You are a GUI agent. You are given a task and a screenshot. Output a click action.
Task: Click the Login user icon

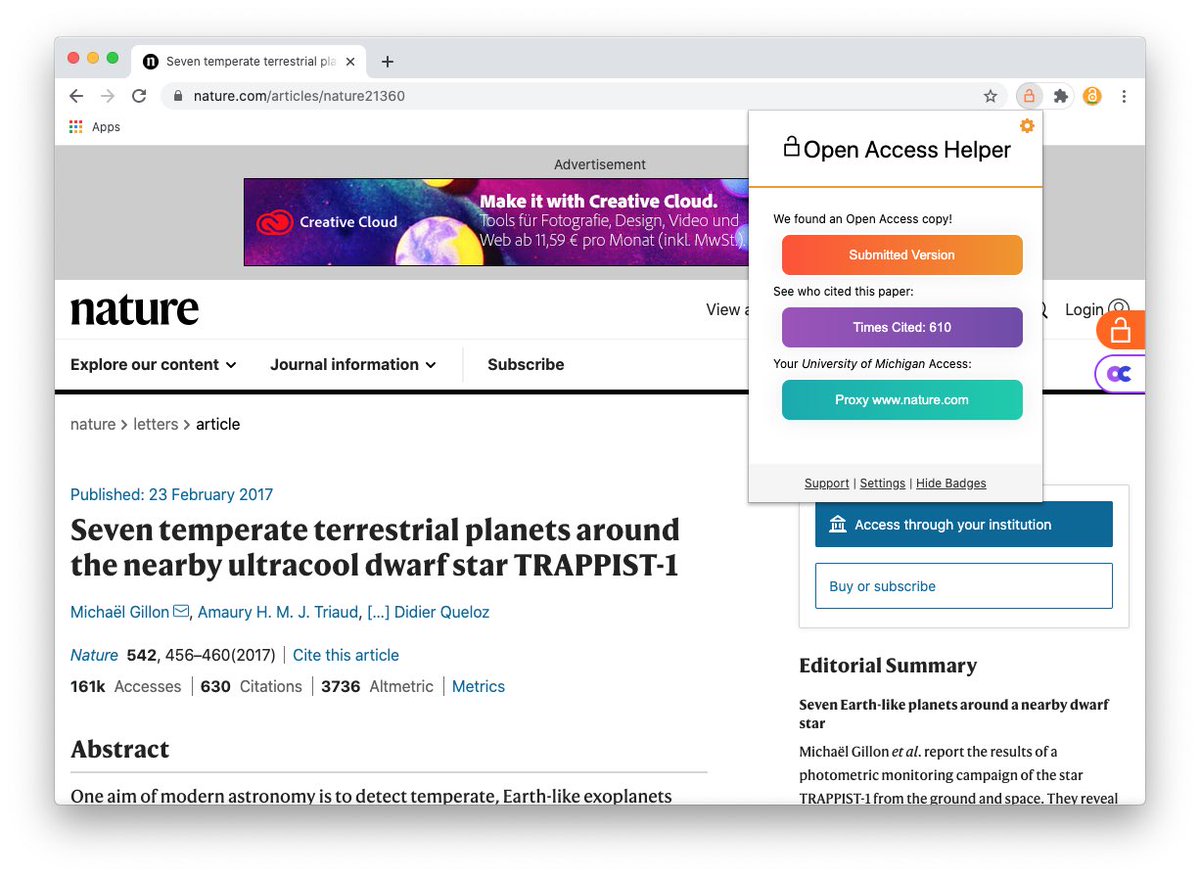(x=1119, y=310)
